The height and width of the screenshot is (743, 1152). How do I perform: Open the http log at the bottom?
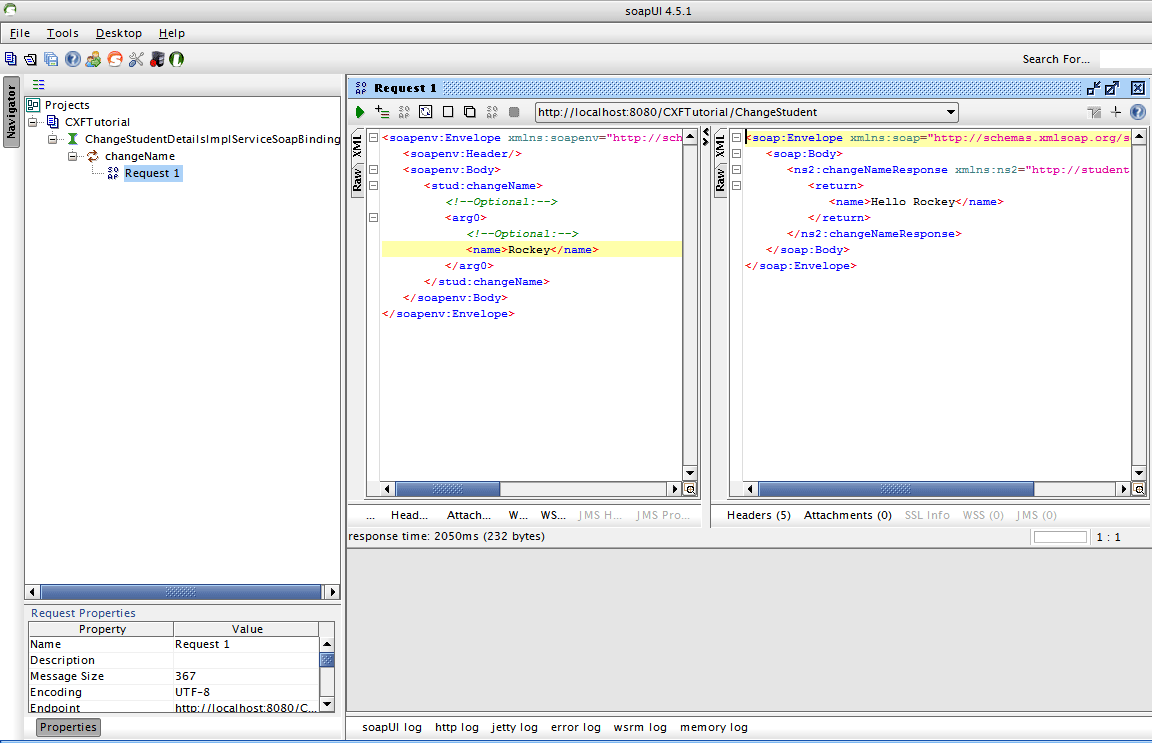click(x=456, y=727)
